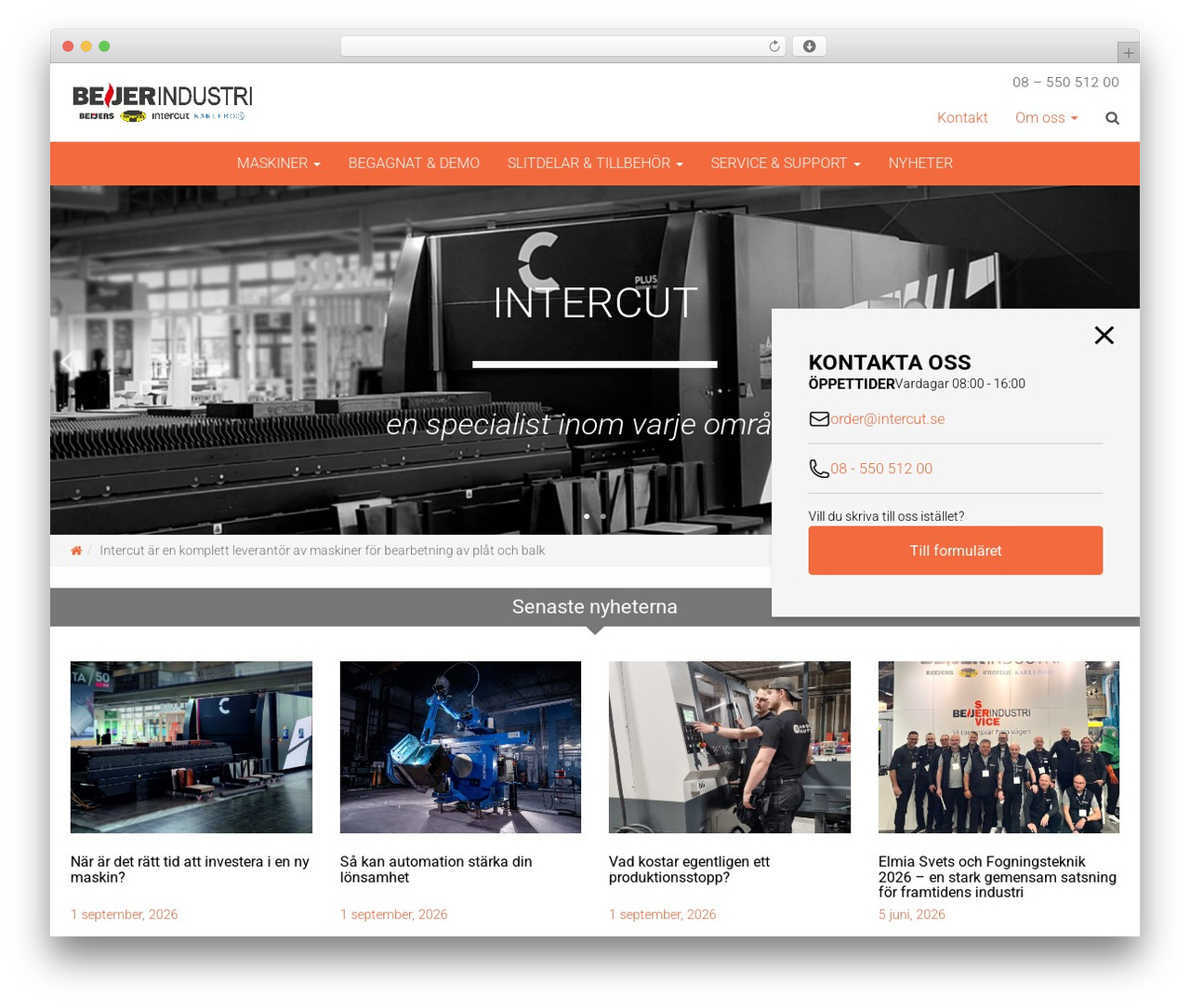1190x1008 pixels.
Task: Expand the Maskiner dropdown menu
Action: [x=279, y=163]
